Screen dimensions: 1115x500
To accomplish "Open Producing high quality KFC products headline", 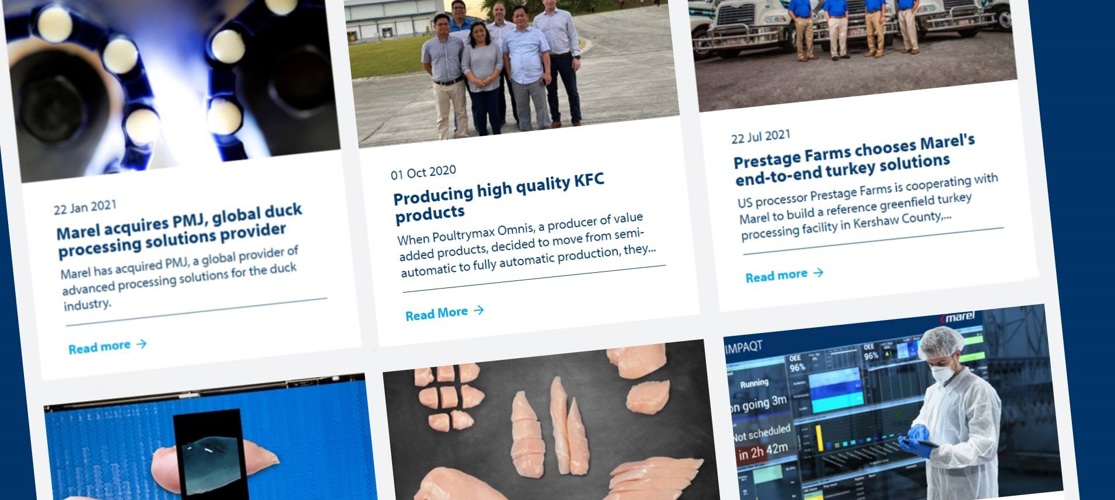I will click(499, 195).
